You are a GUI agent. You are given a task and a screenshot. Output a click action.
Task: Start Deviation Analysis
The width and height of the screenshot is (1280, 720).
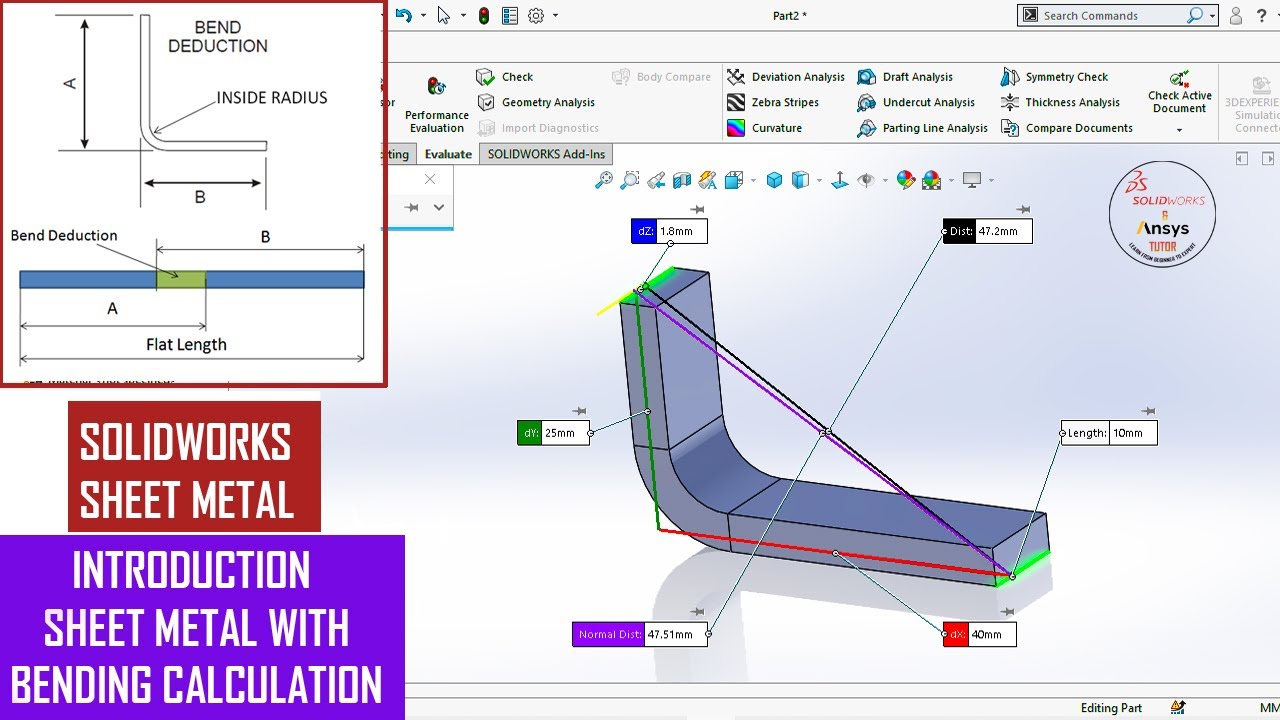pyautogui.click(x=786, y=77)
